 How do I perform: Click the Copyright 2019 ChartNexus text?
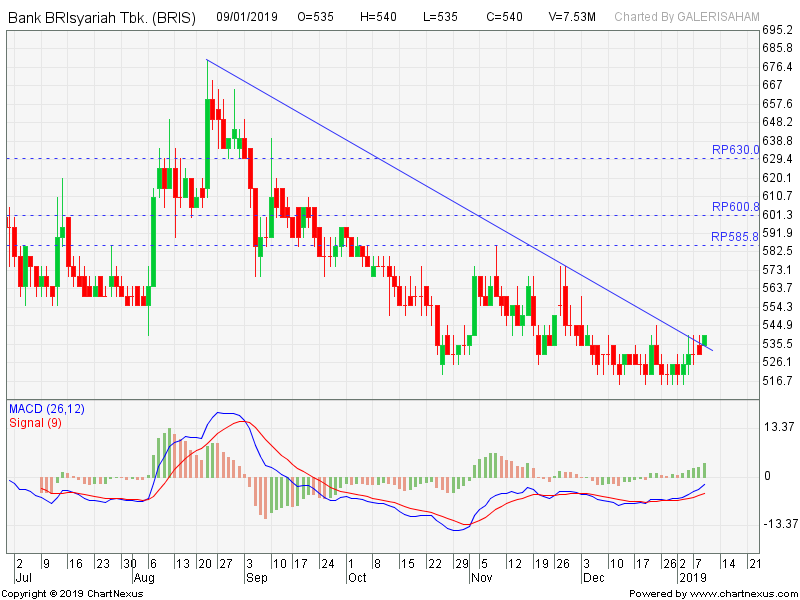click(x=75, y=593)
